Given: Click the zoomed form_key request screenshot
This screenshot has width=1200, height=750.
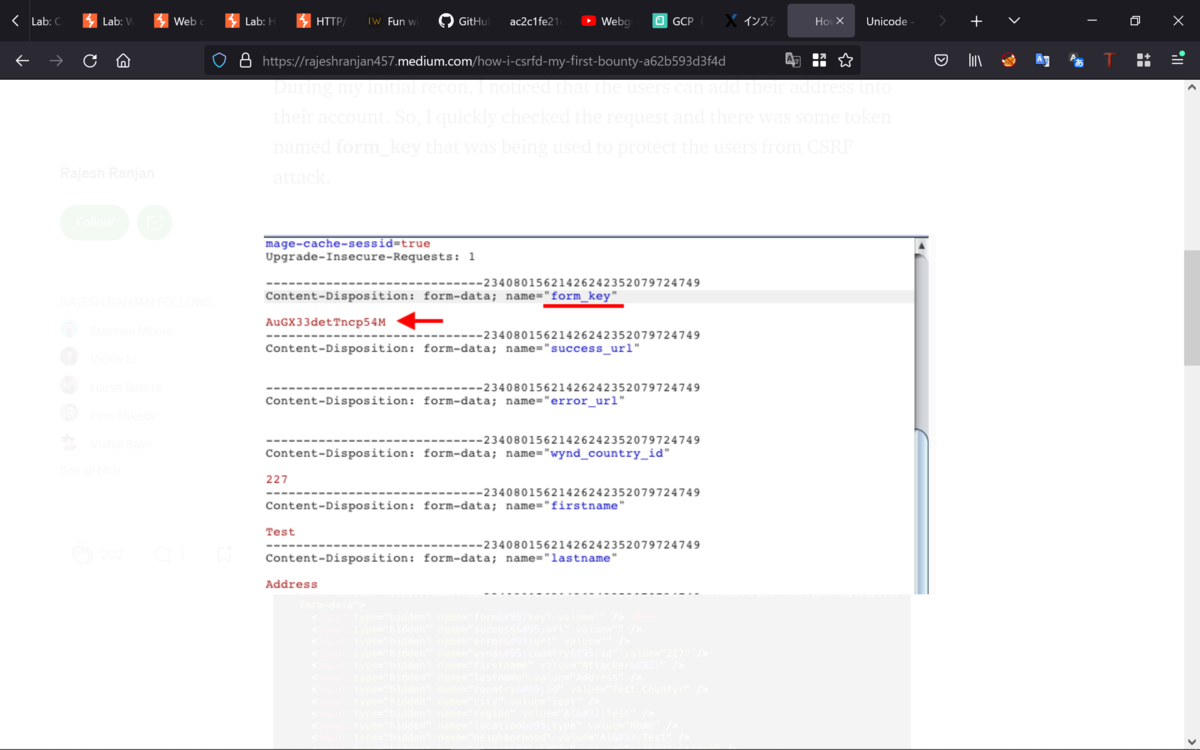Looking at the screenshot, I should coord(596,415).
